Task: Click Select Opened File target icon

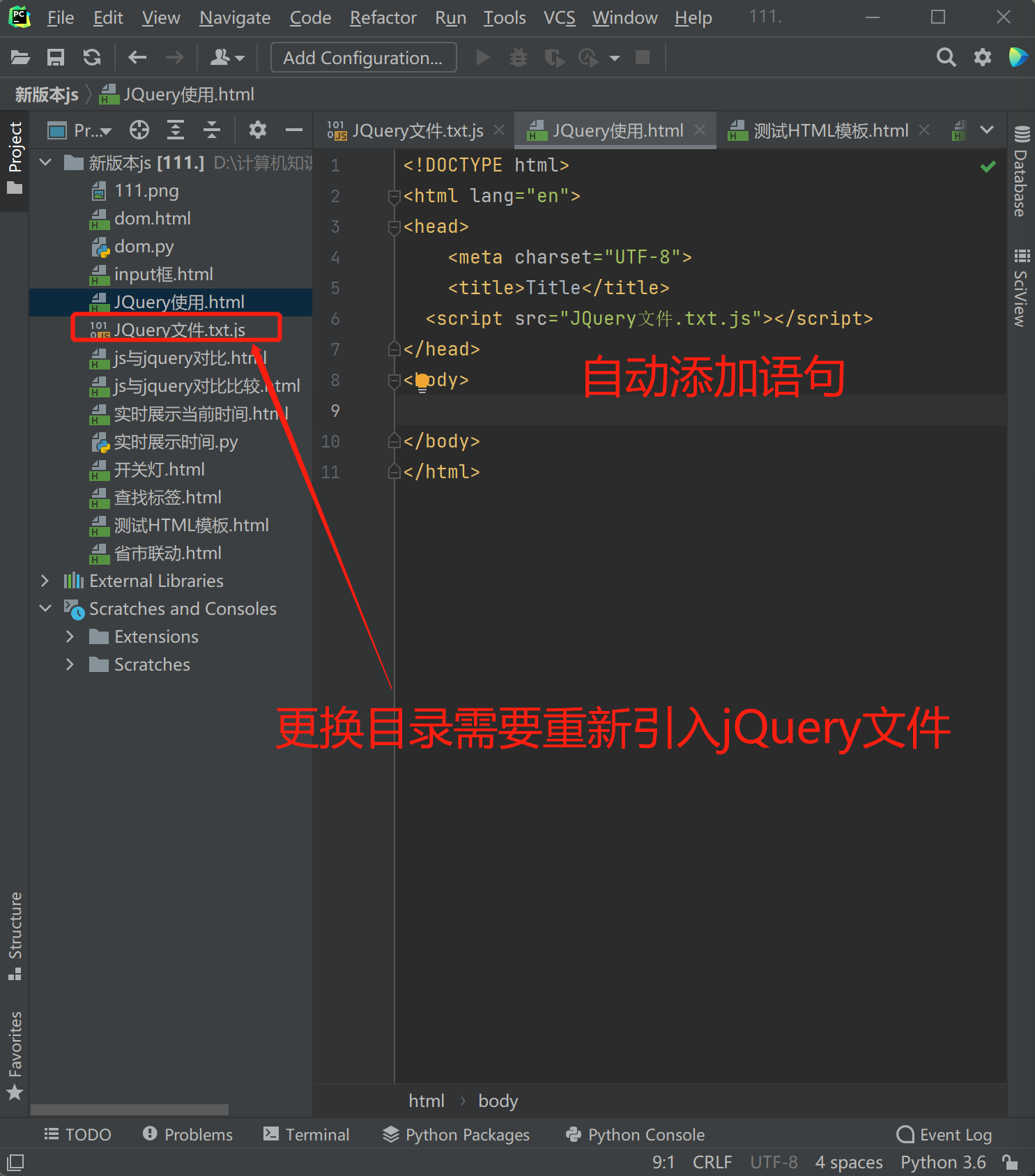Action: (139, 130)
